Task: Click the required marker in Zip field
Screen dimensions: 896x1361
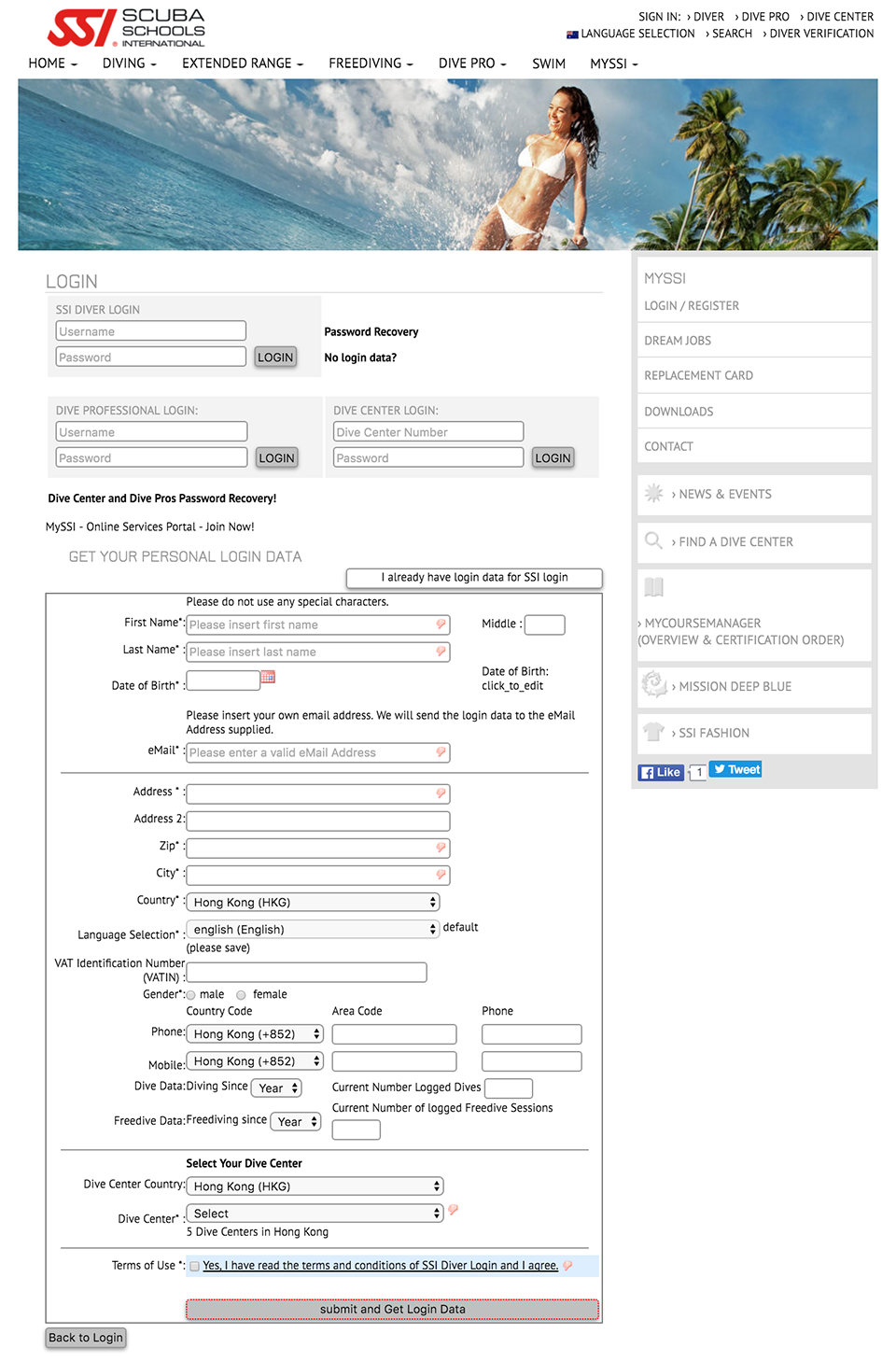Action: pos(441,847)
